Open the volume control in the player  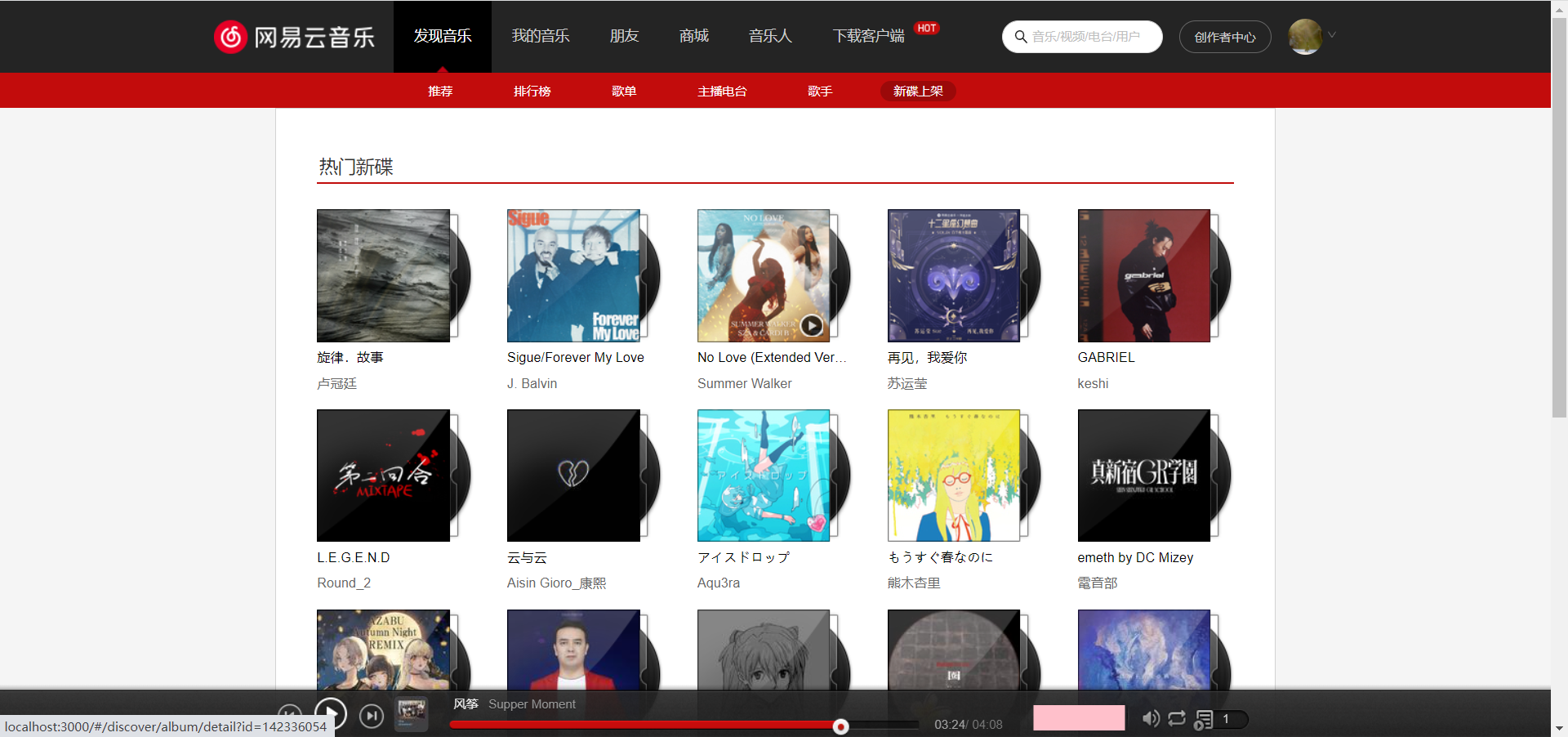point(1151,719)
